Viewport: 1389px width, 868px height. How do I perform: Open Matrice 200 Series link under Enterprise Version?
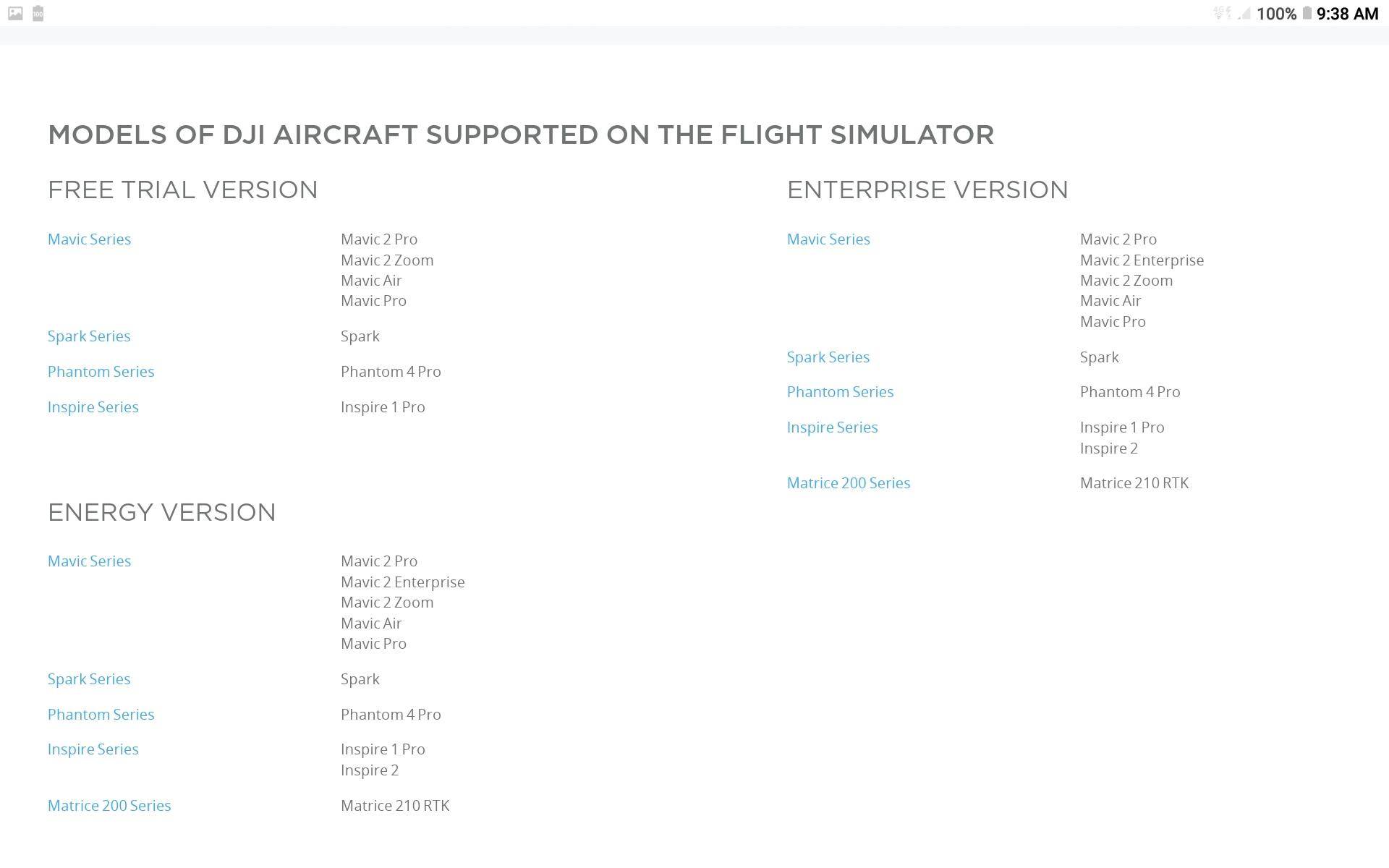pos(848,483)
